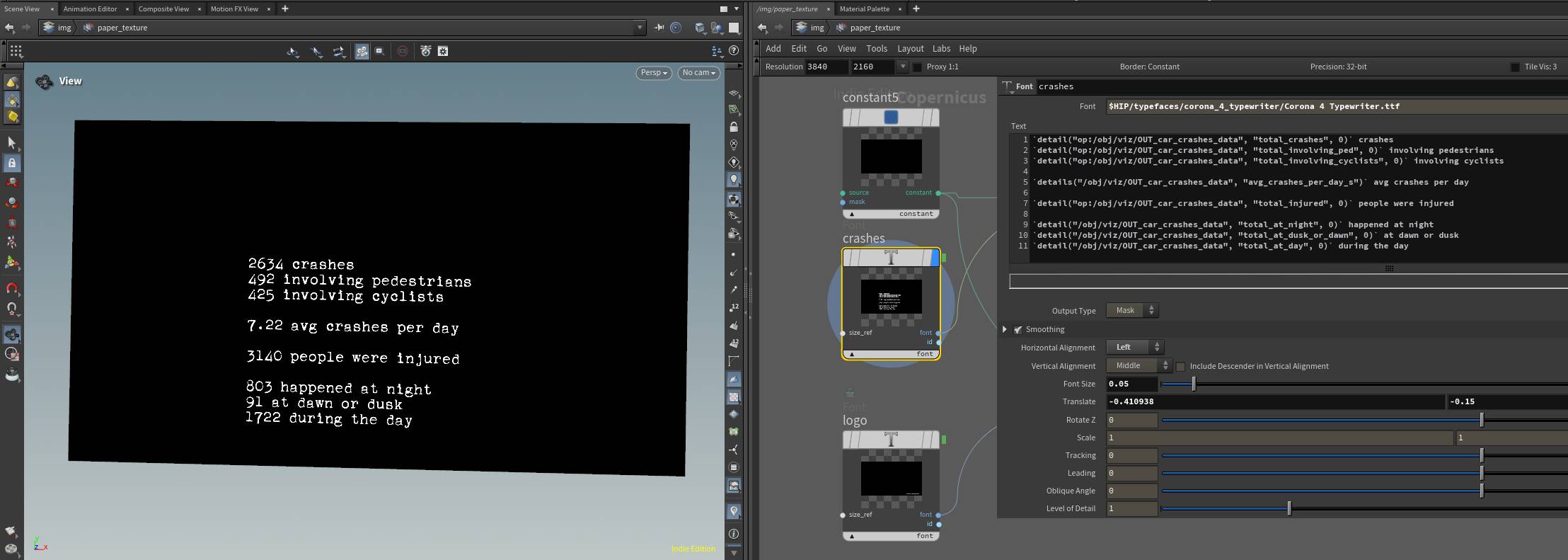1568x560 pixels.
Task: Click the T icon on crashes node
Action: point(891,258)
